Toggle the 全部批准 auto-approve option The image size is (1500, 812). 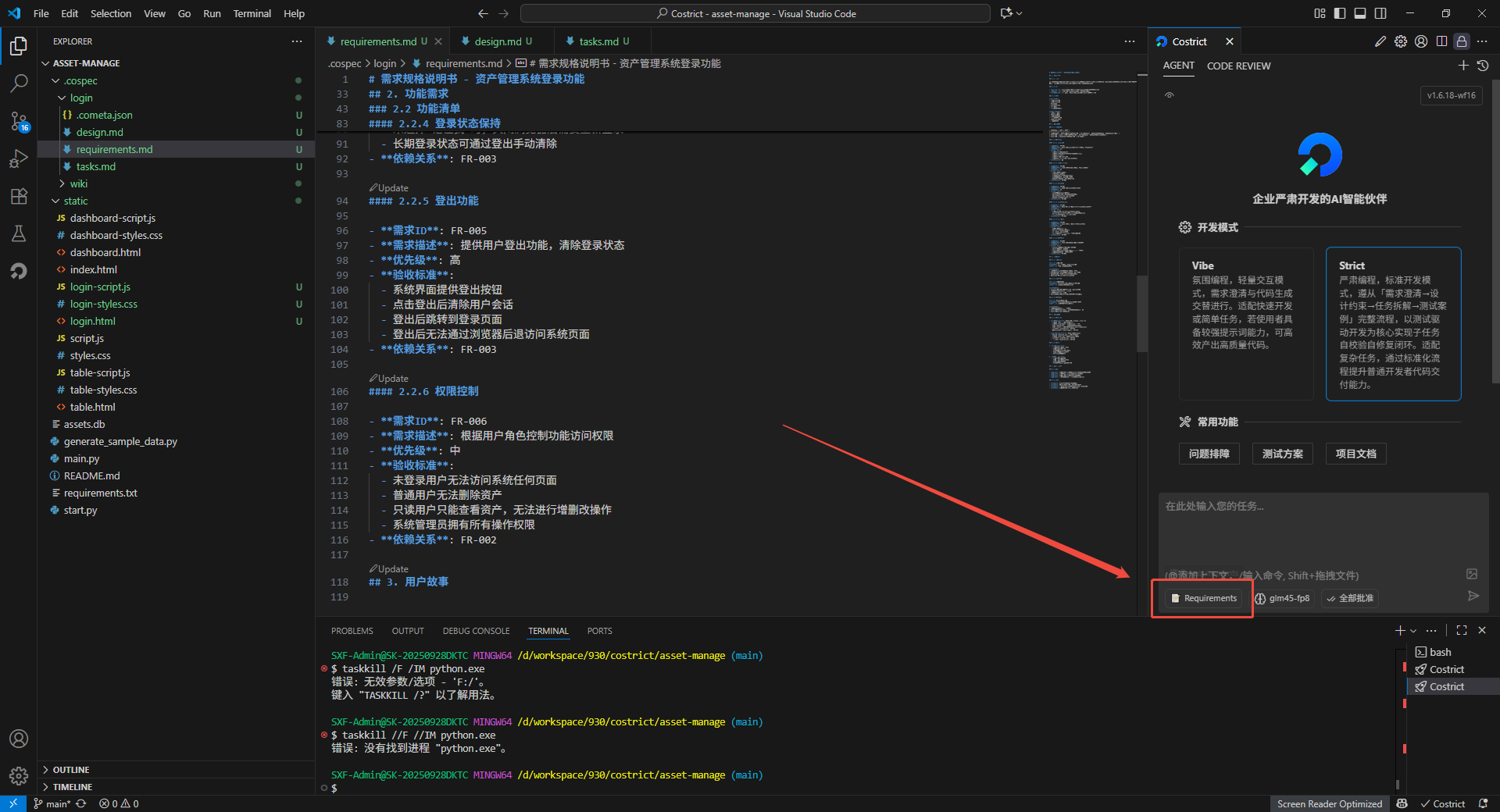point(1350,598)
